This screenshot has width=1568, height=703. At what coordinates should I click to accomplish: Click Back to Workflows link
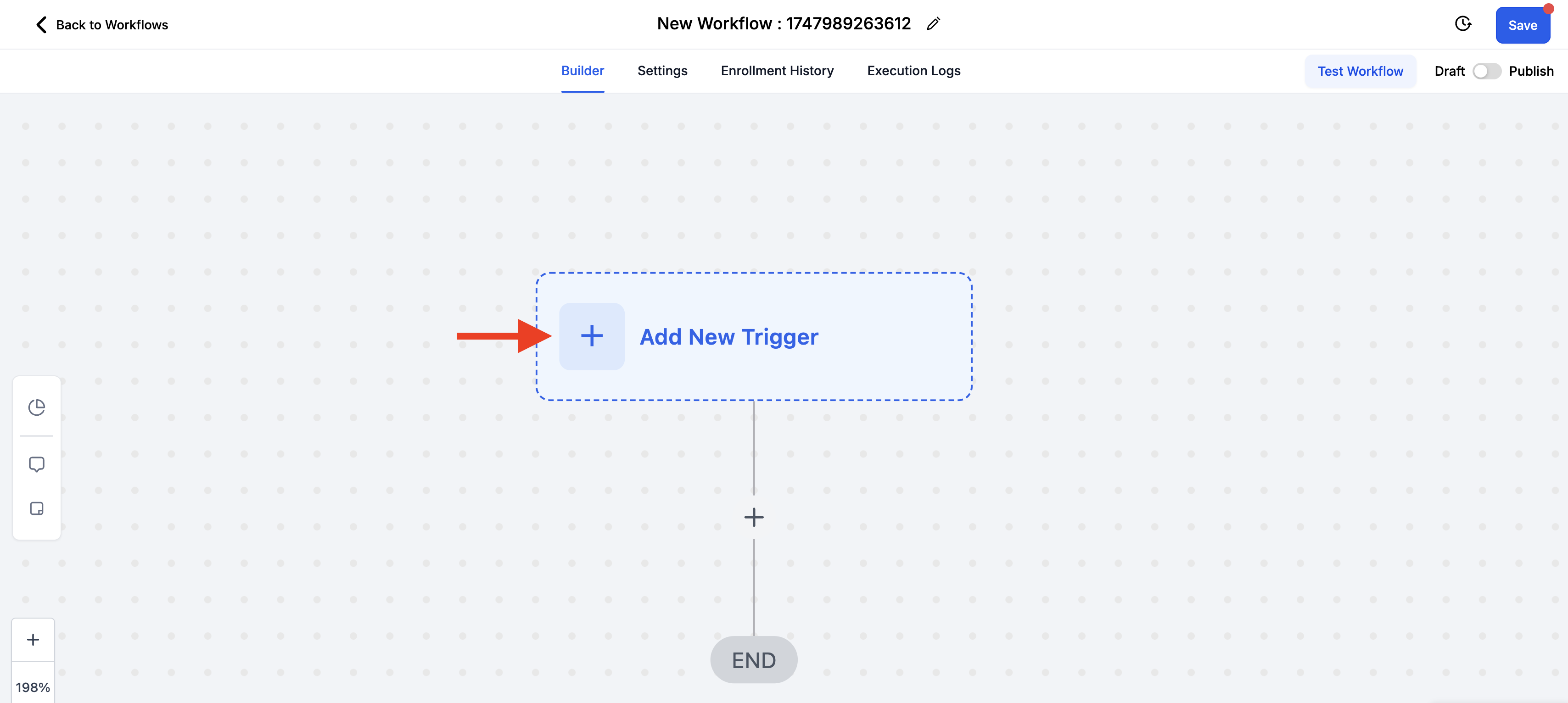click(x=112, y=25)
